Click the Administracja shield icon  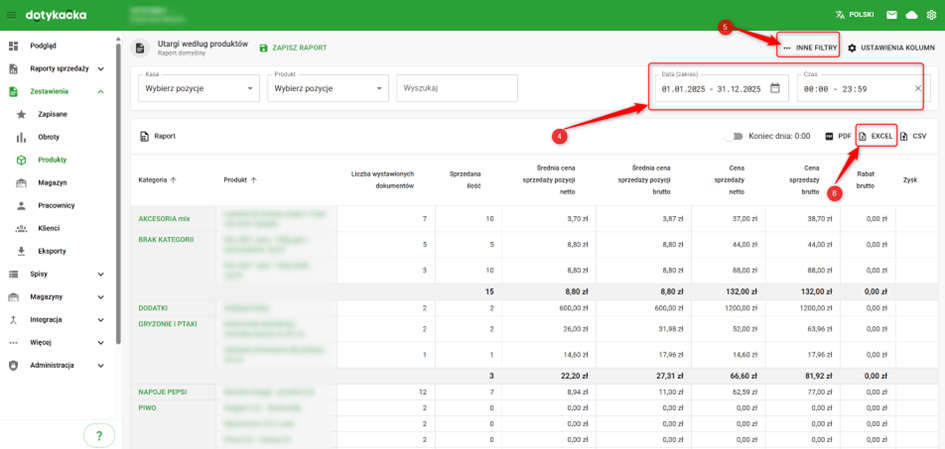pyautogui.click(x=14, y=365)
